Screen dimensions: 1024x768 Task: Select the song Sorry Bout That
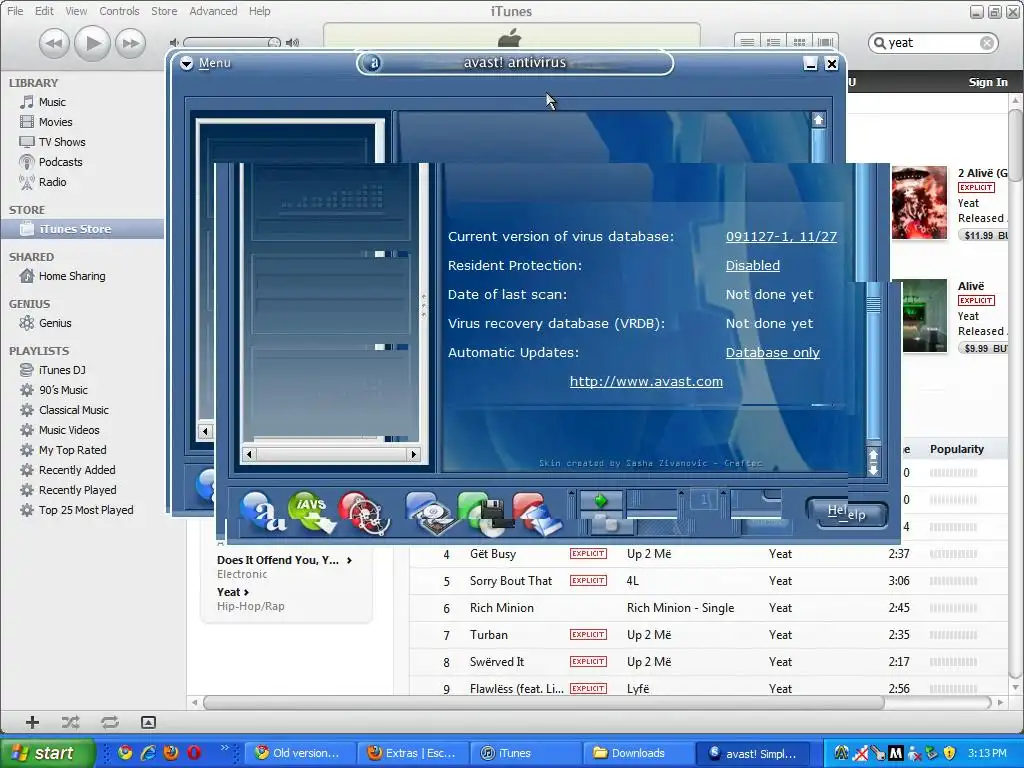pyautogui.click(x=511, y=581)
